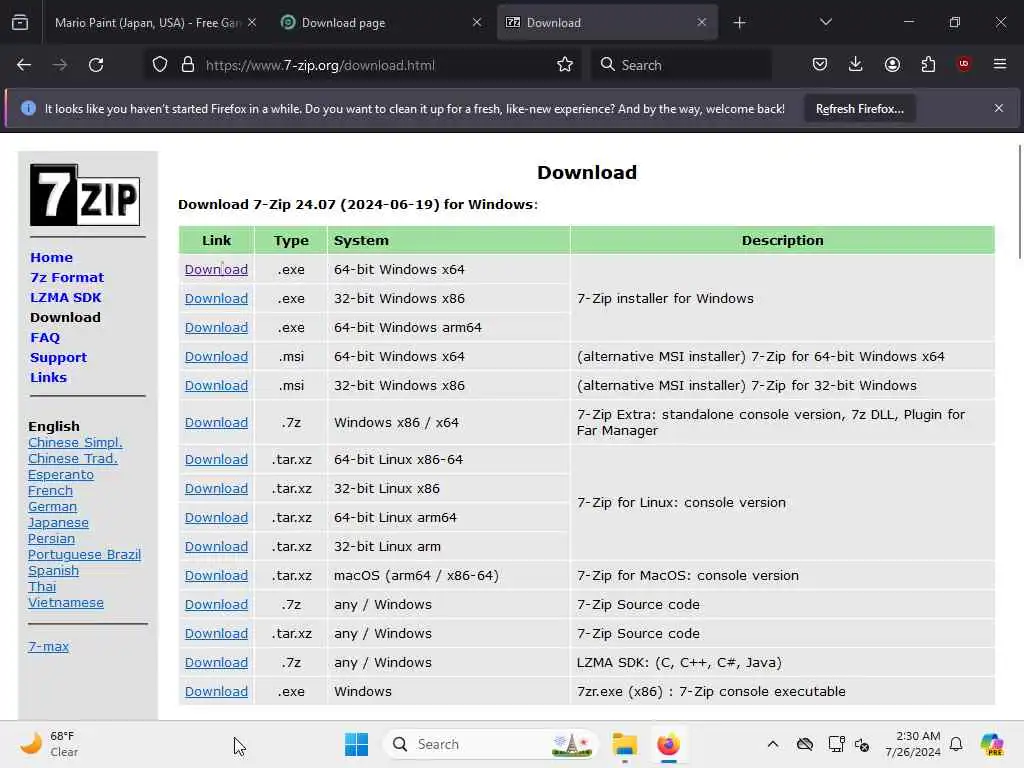Click the Refresh Firefox button
Viewport: 1024px width, 768px height.
(859, 109)
